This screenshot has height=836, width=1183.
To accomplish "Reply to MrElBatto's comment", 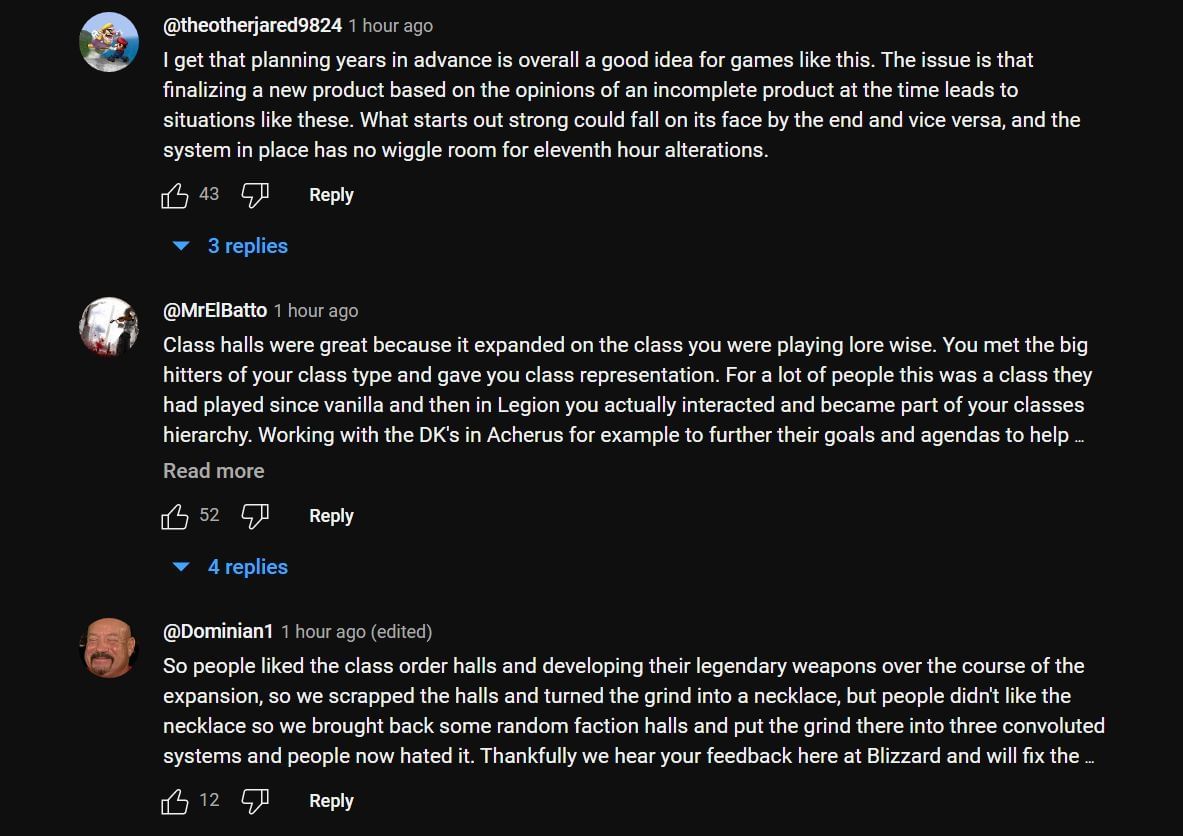I will point(331,516).
